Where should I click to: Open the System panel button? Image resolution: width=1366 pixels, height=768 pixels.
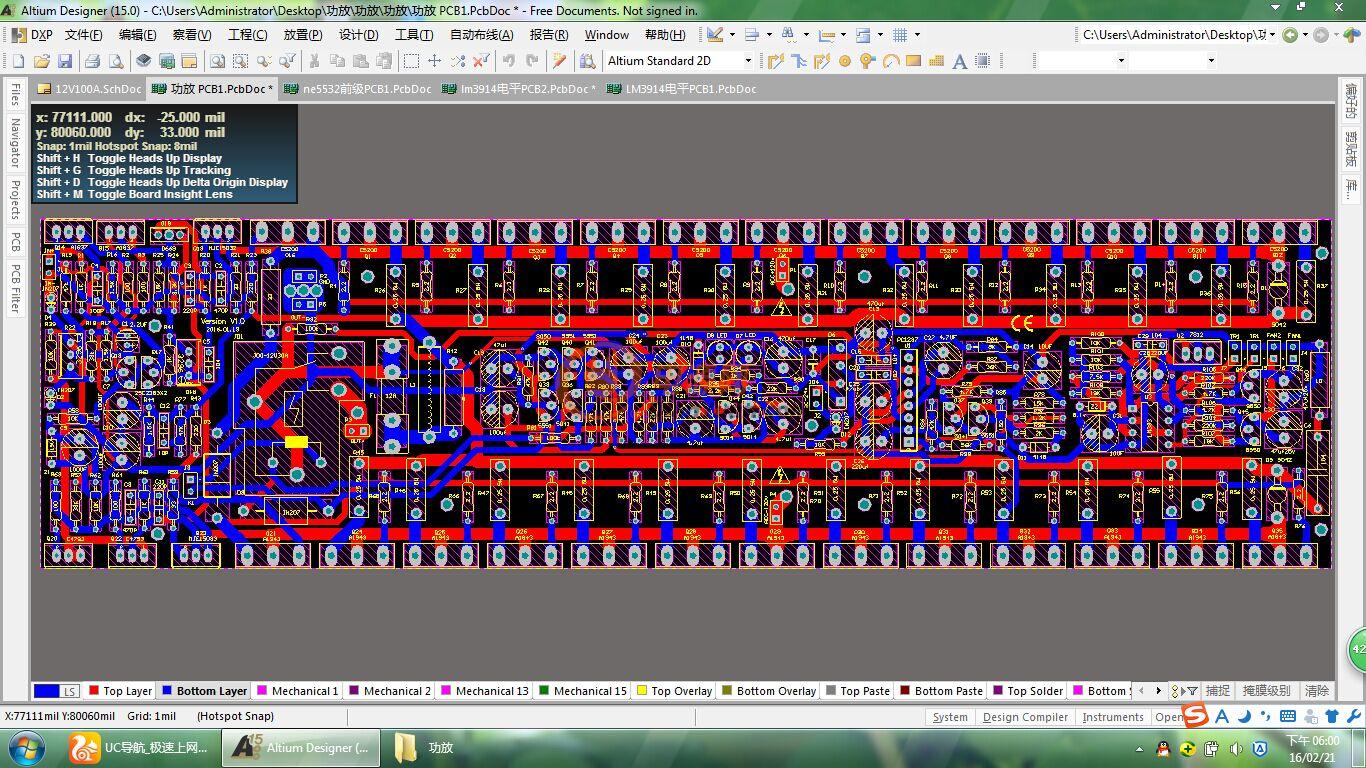pos(950,717)
